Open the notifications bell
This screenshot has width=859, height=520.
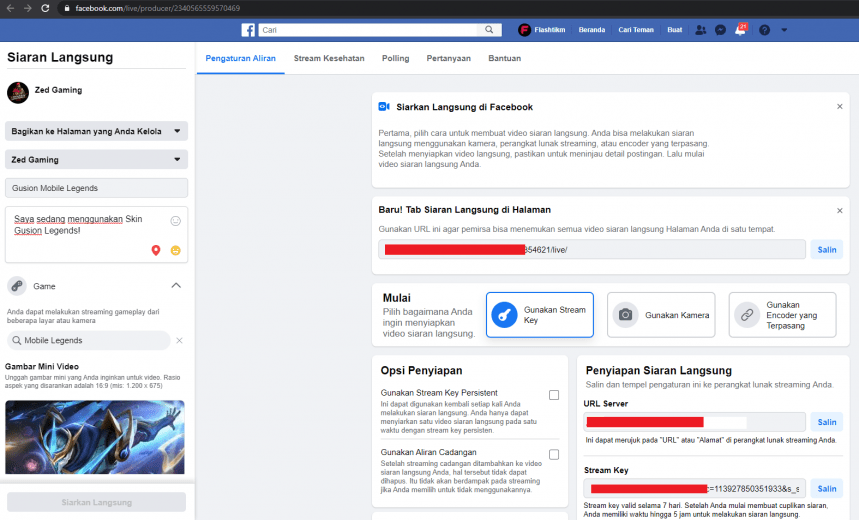tap(740, 30)
